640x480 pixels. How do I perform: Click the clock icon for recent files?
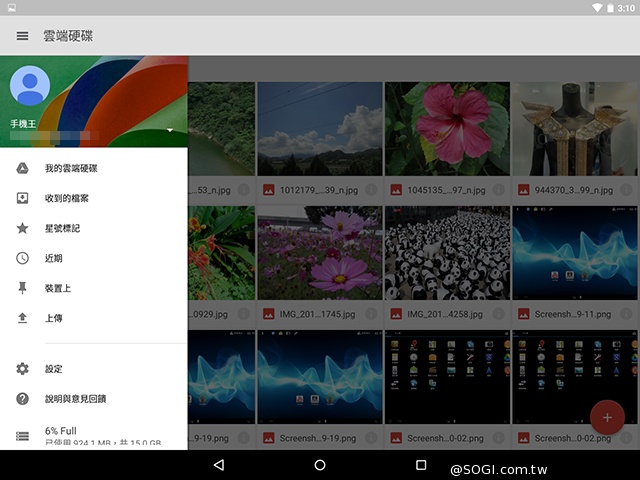pyautogui.click(x=22, y=258)
